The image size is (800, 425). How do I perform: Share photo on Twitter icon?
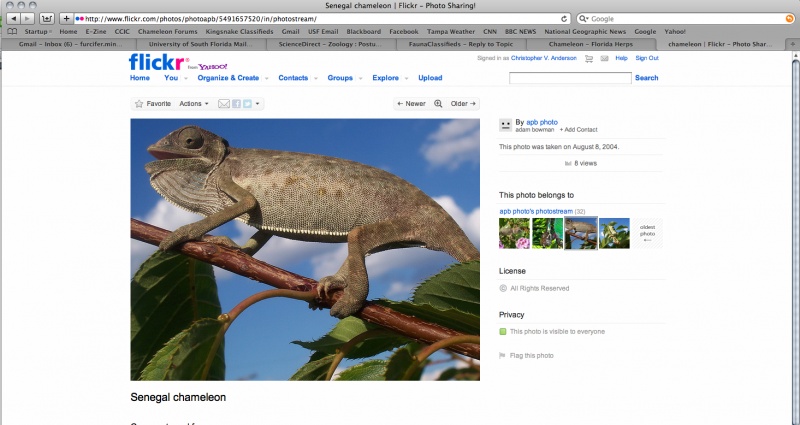(x=247, y=104)
